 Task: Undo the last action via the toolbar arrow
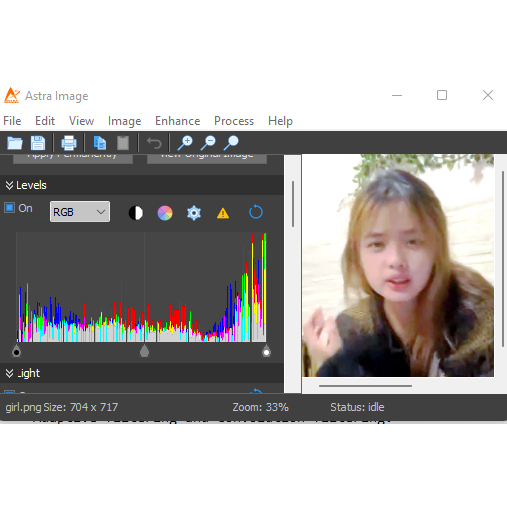[154, 143]
